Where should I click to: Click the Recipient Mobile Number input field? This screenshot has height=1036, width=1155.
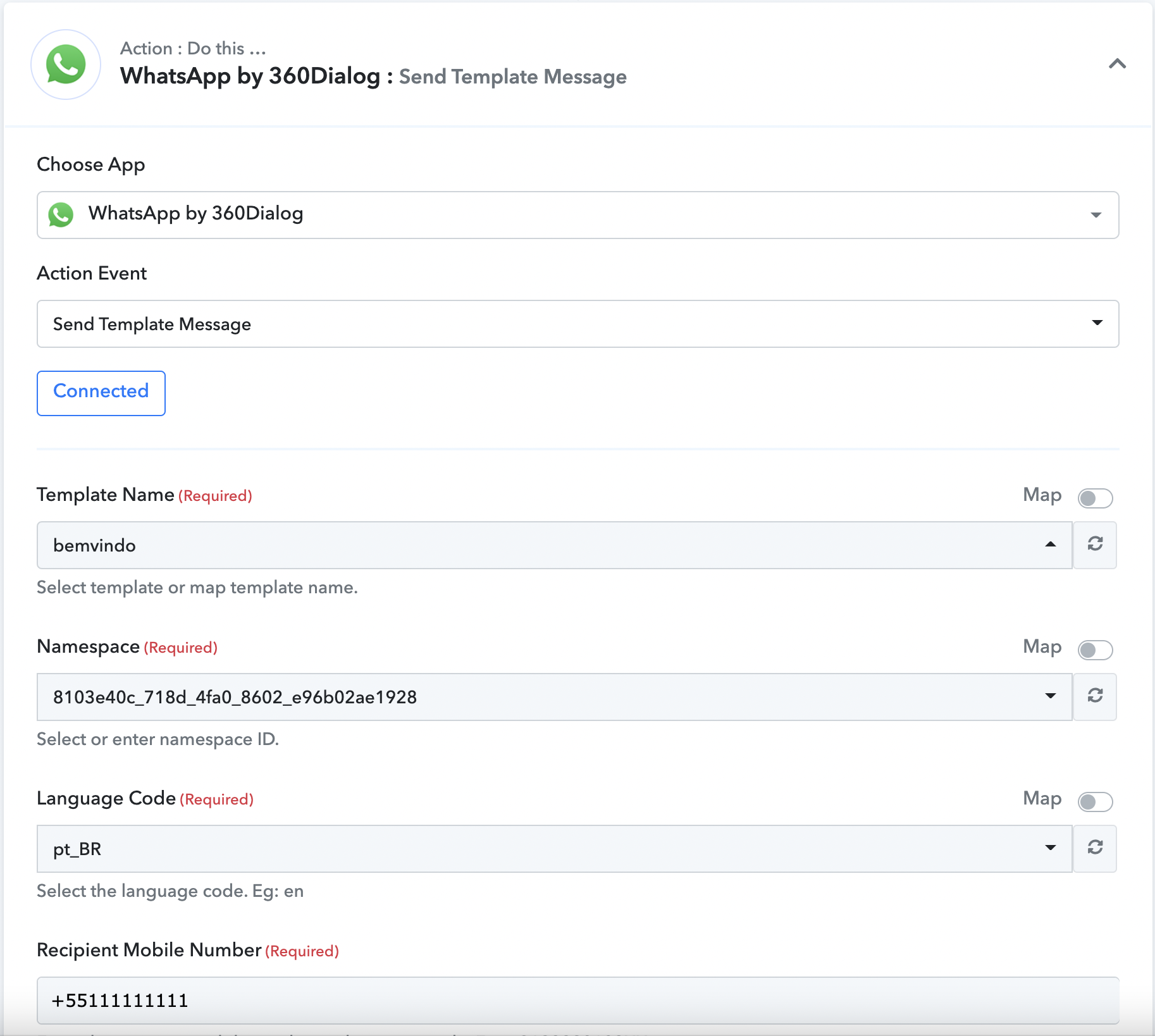click(x=577, y=1001)
